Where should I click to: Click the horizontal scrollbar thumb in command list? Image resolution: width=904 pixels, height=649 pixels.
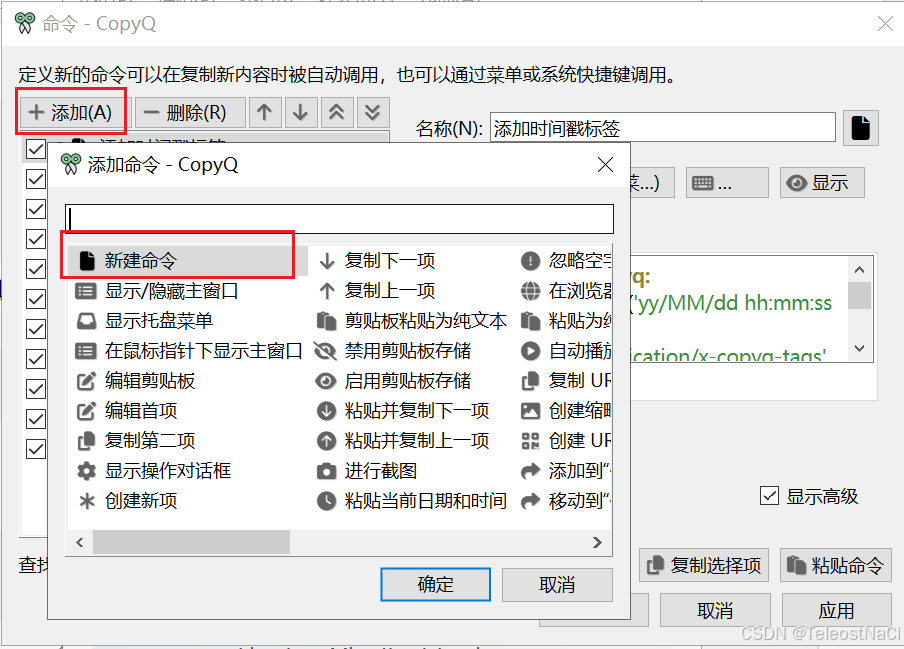191,542
